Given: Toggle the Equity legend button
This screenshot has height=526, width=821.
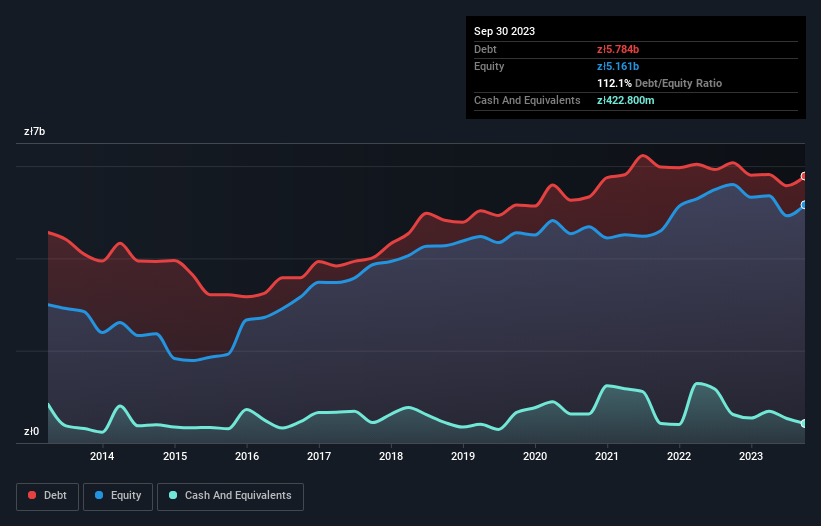Looking at the screenshot, I should [118, 496].
